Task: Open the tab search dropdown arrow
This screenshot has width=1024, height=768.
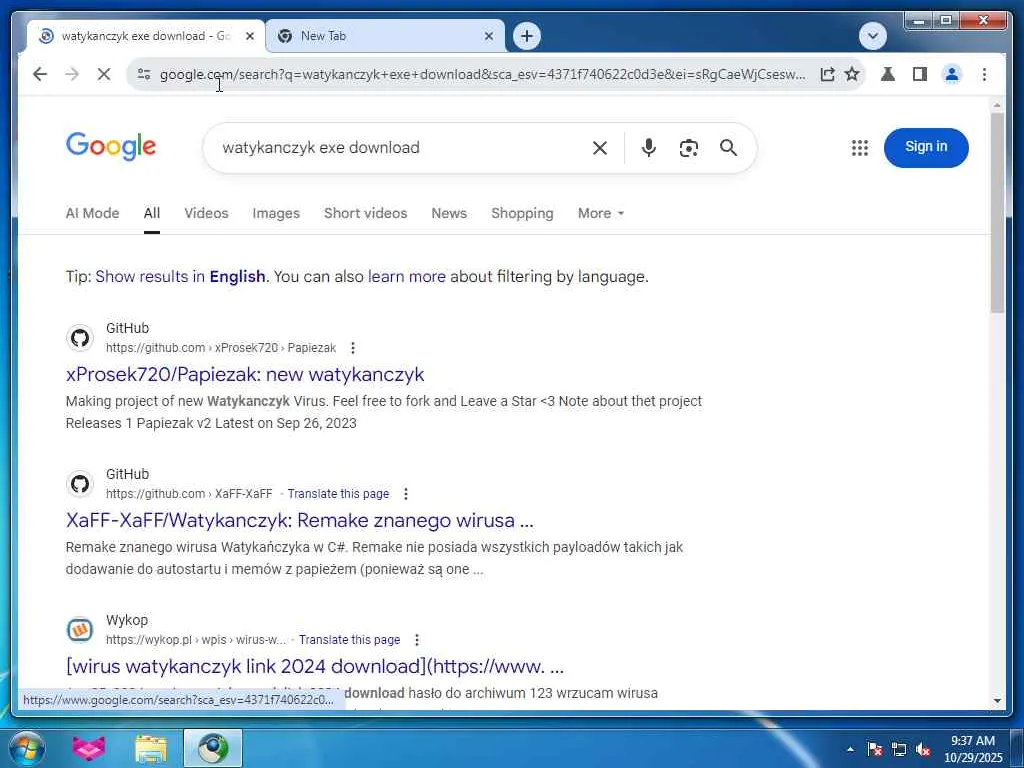Action: pyautogui.click(x=872, y=36)
